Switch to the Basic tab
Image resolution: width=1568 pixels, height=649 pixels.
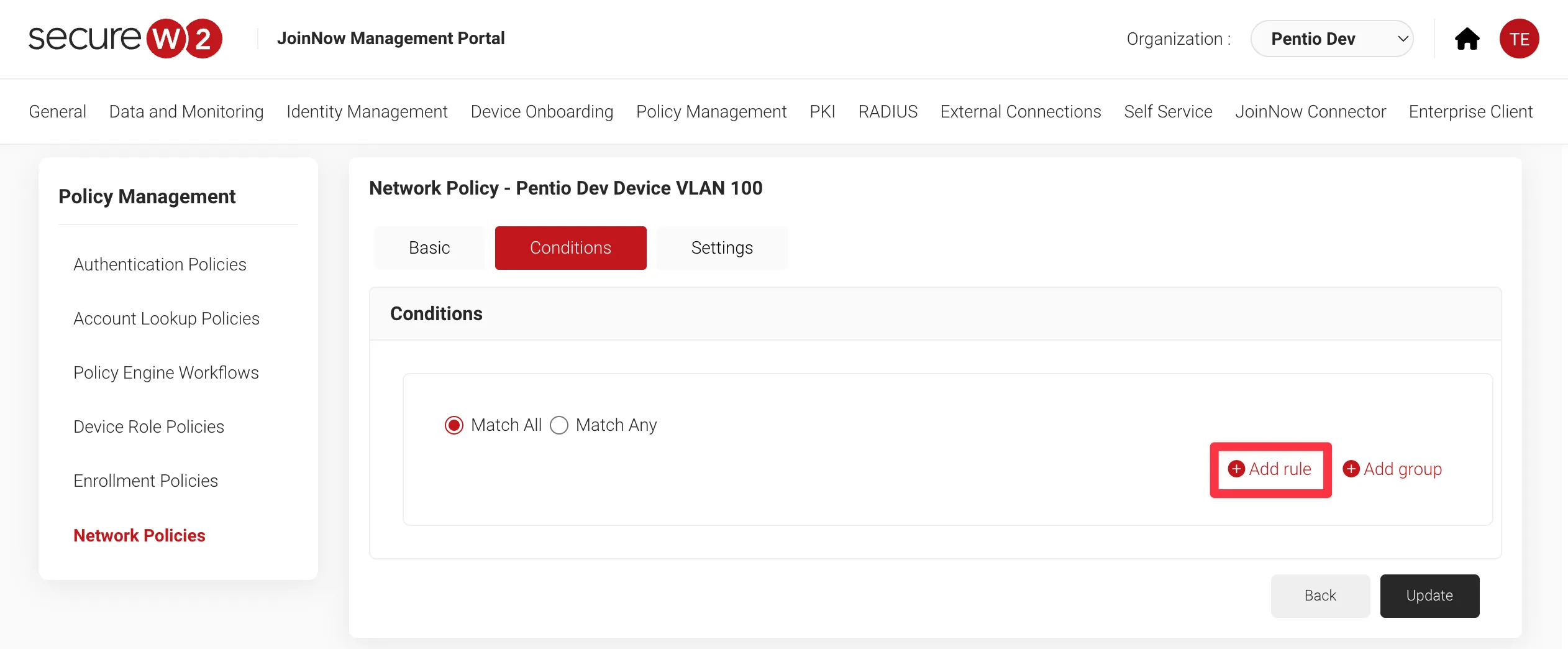tap(429, 247)
